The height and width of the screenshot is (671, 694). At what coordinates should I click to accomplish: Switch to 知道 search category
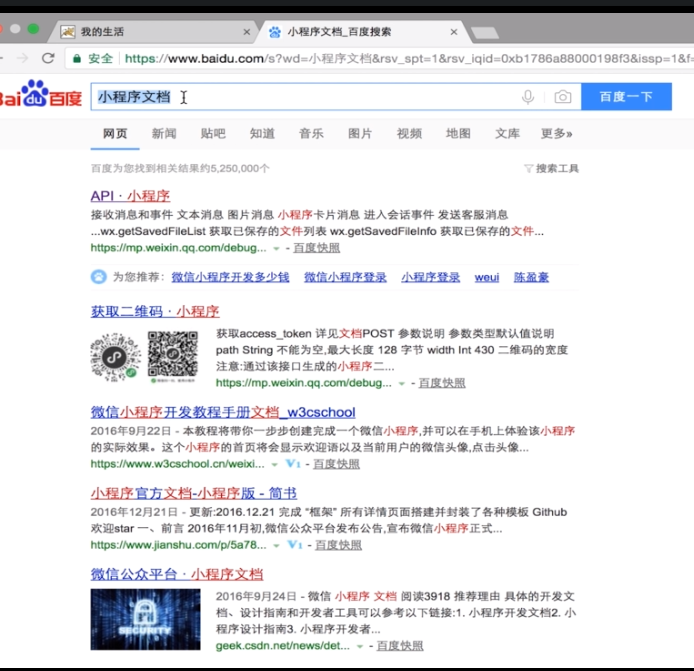[262, 133]
